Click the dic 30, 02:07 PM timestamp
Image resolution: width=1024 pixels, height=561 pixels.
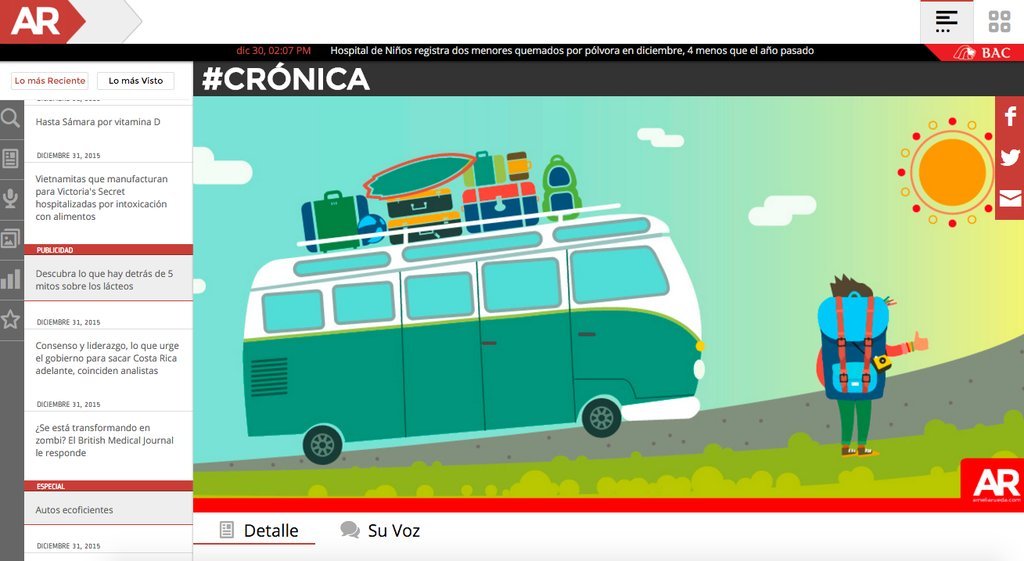click(x=274, y=51)
